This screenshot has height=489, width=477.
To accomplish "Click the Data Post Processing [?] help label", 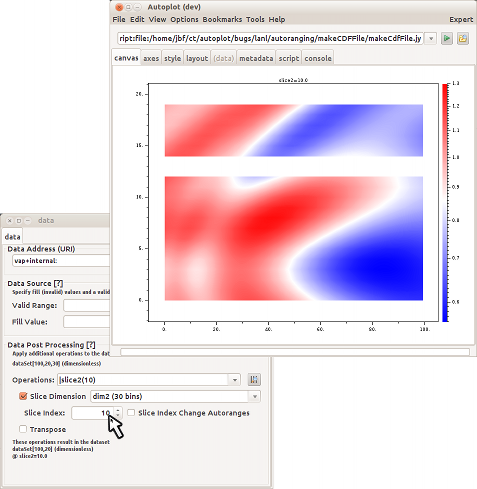I will pos(51,345).
